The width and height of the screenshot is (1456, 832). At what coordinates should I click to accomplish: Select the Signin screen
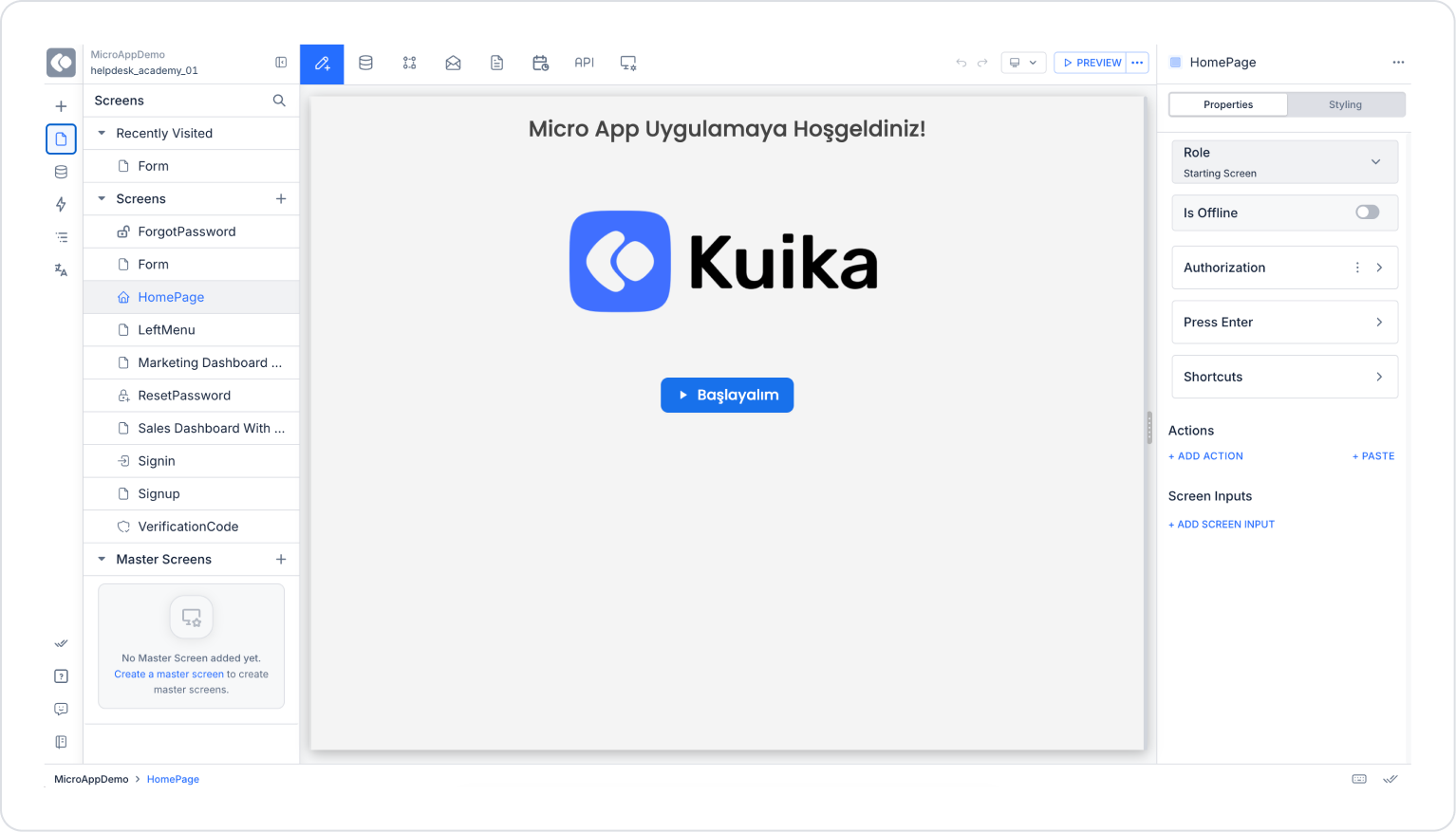click(192, 461)
